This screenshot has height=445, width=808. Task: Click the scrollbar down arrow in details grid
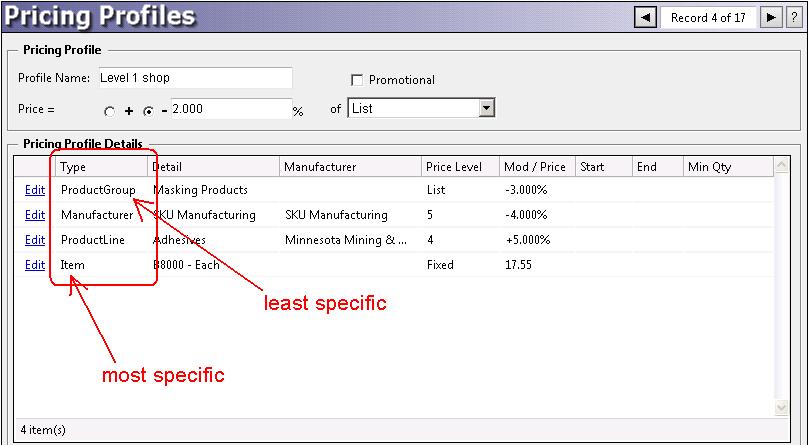tap(782, 408)
